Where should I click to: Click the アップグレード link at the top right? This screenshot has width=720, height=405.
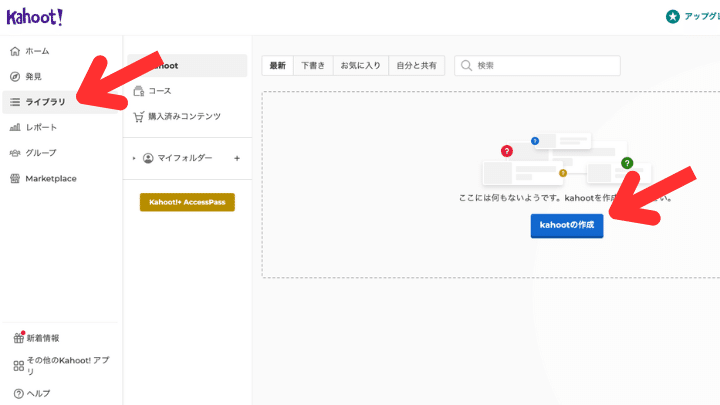pos(702,17)
